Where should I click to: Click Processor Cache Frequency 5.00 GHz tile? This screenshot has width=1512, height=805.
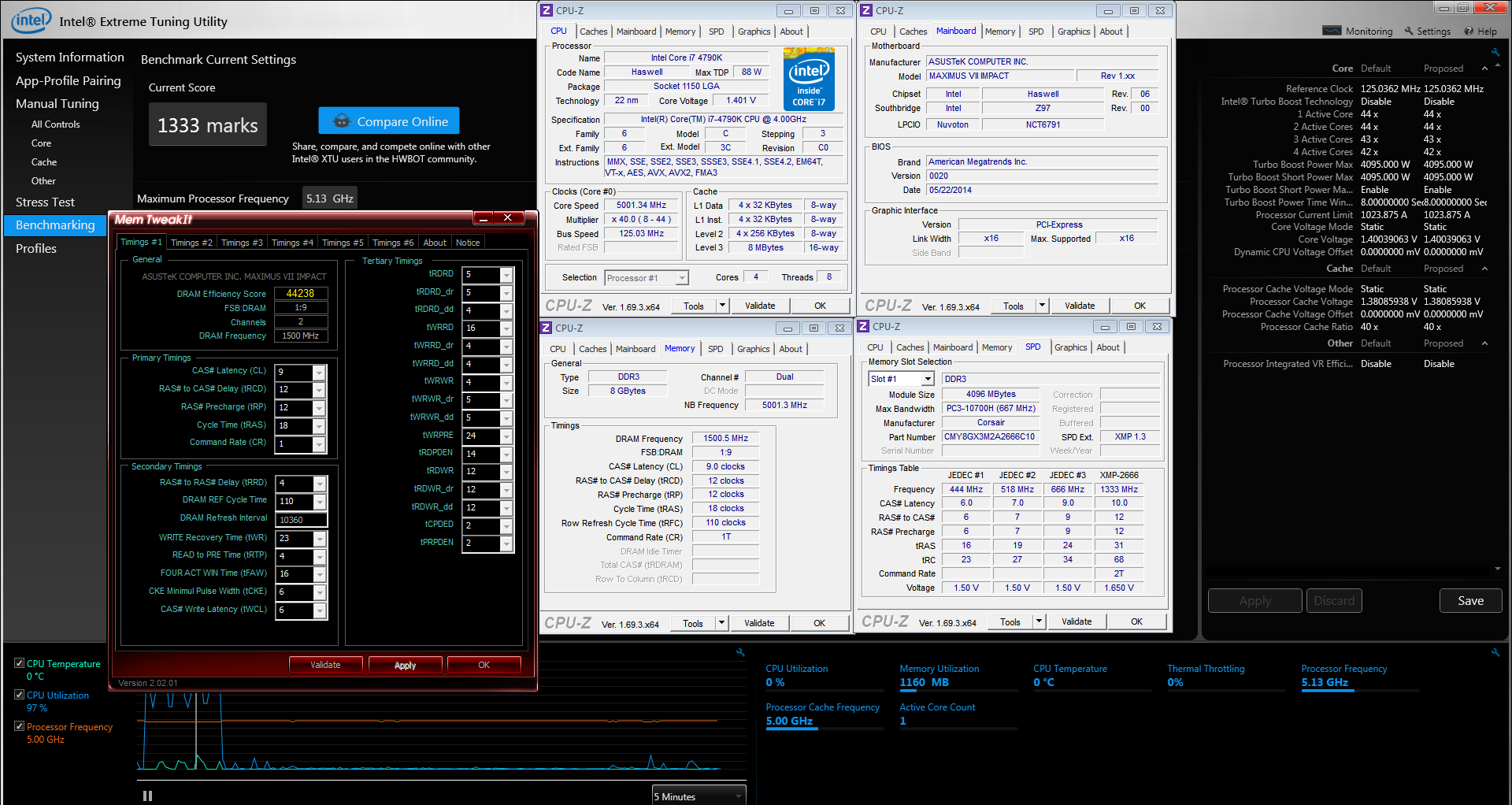click(825, 714)
